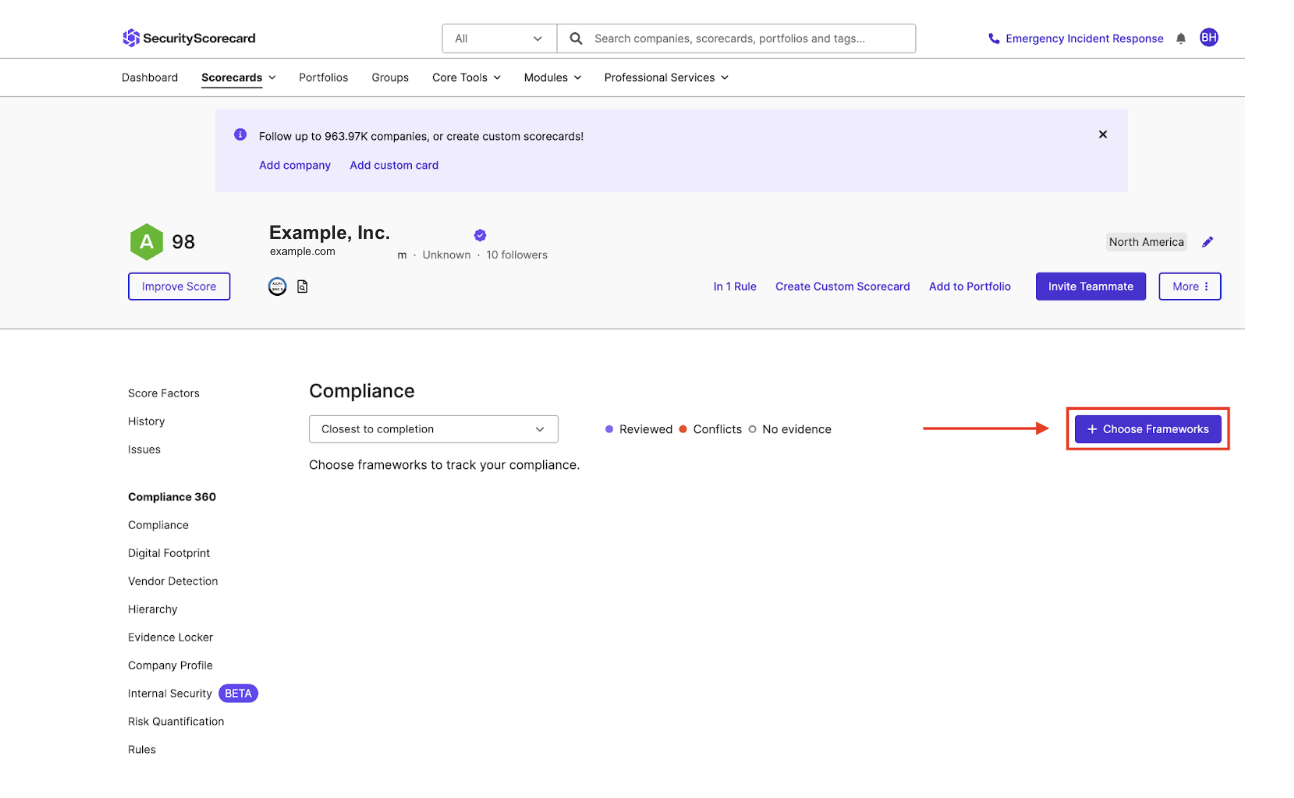Image resolution: width=1294 pixels, height=798 pixels.
Task: Click the North America region tag
Action: [1146, 242]
